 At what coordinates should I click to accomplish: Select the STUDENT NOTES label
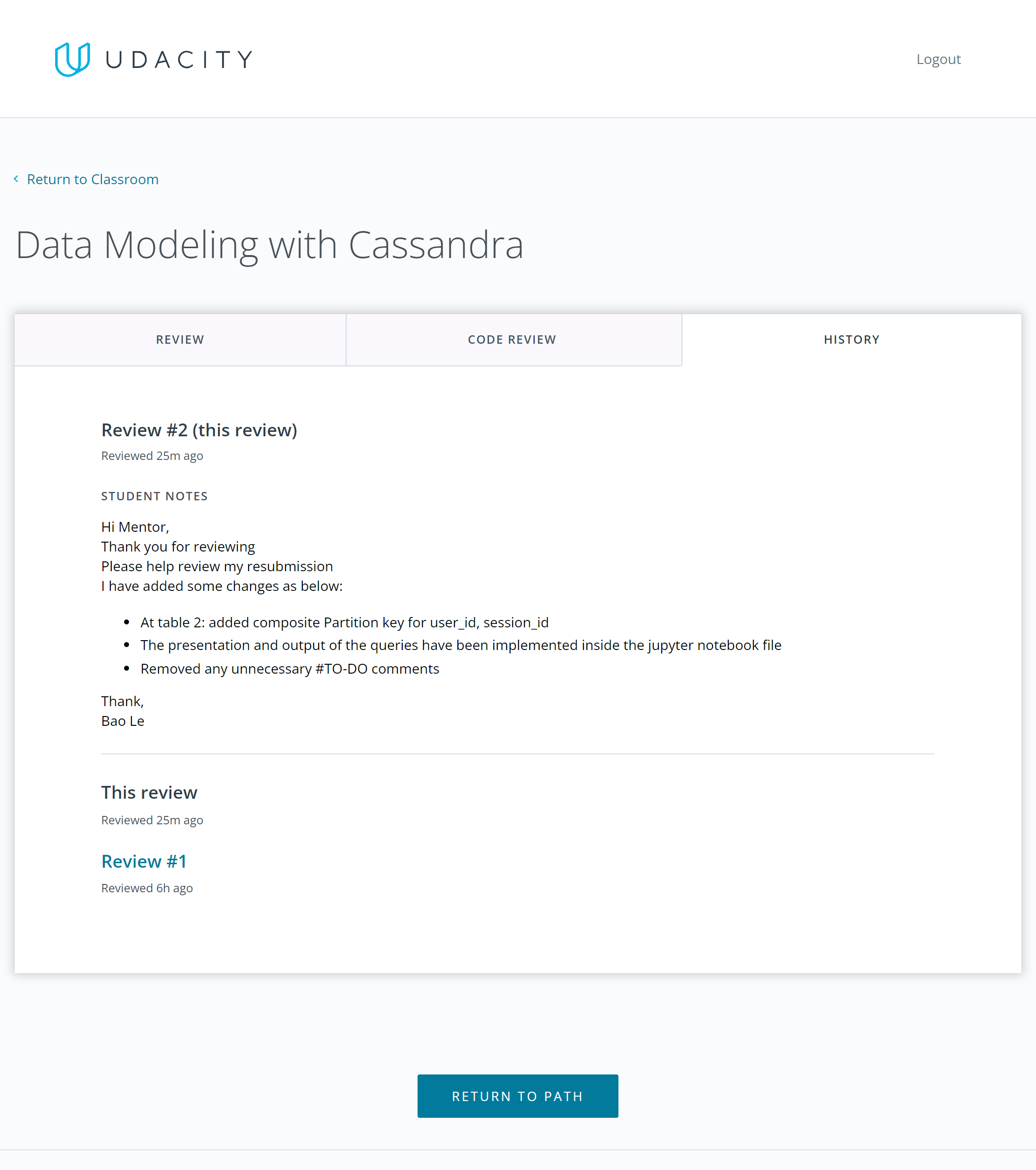tap(154, 496)
